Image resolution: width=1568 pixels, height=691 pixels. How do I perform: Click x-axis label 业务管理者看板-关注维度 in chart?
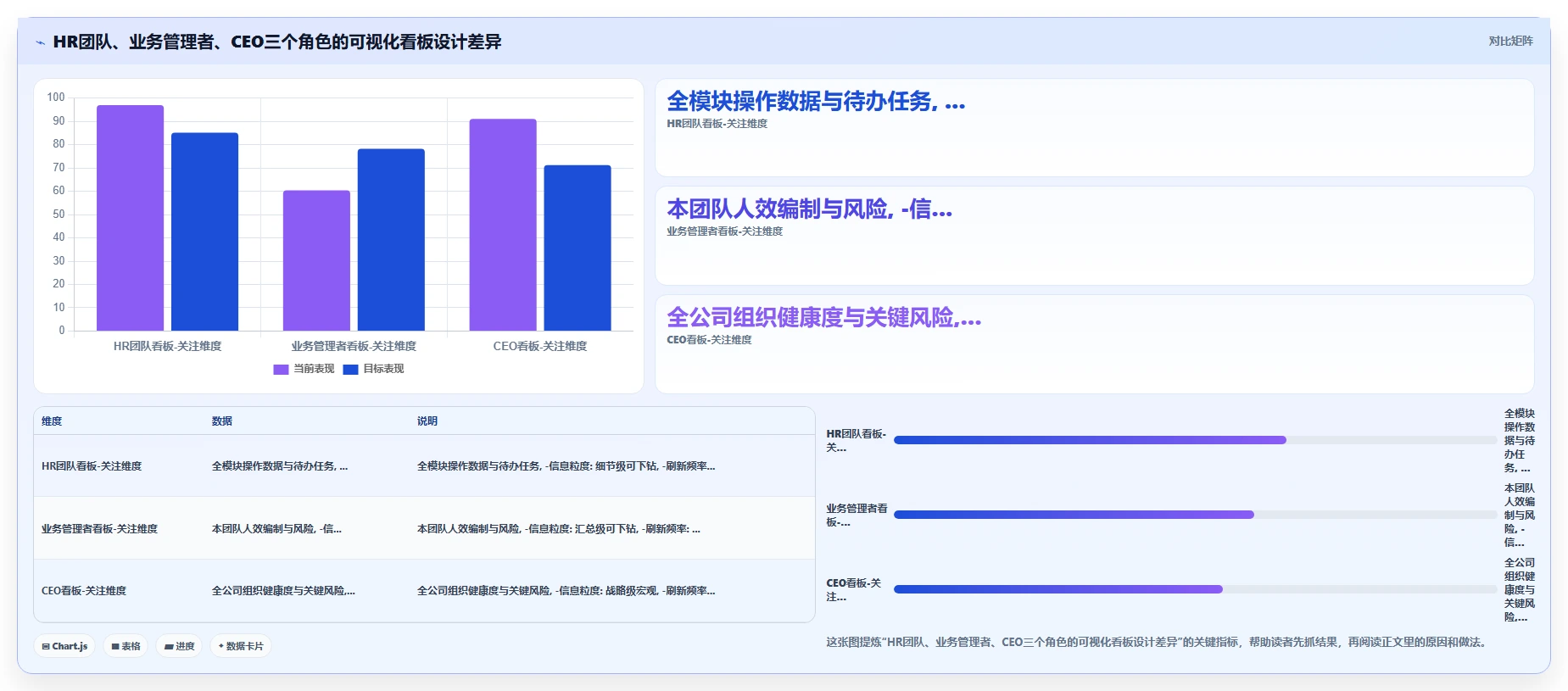point(354,346)
